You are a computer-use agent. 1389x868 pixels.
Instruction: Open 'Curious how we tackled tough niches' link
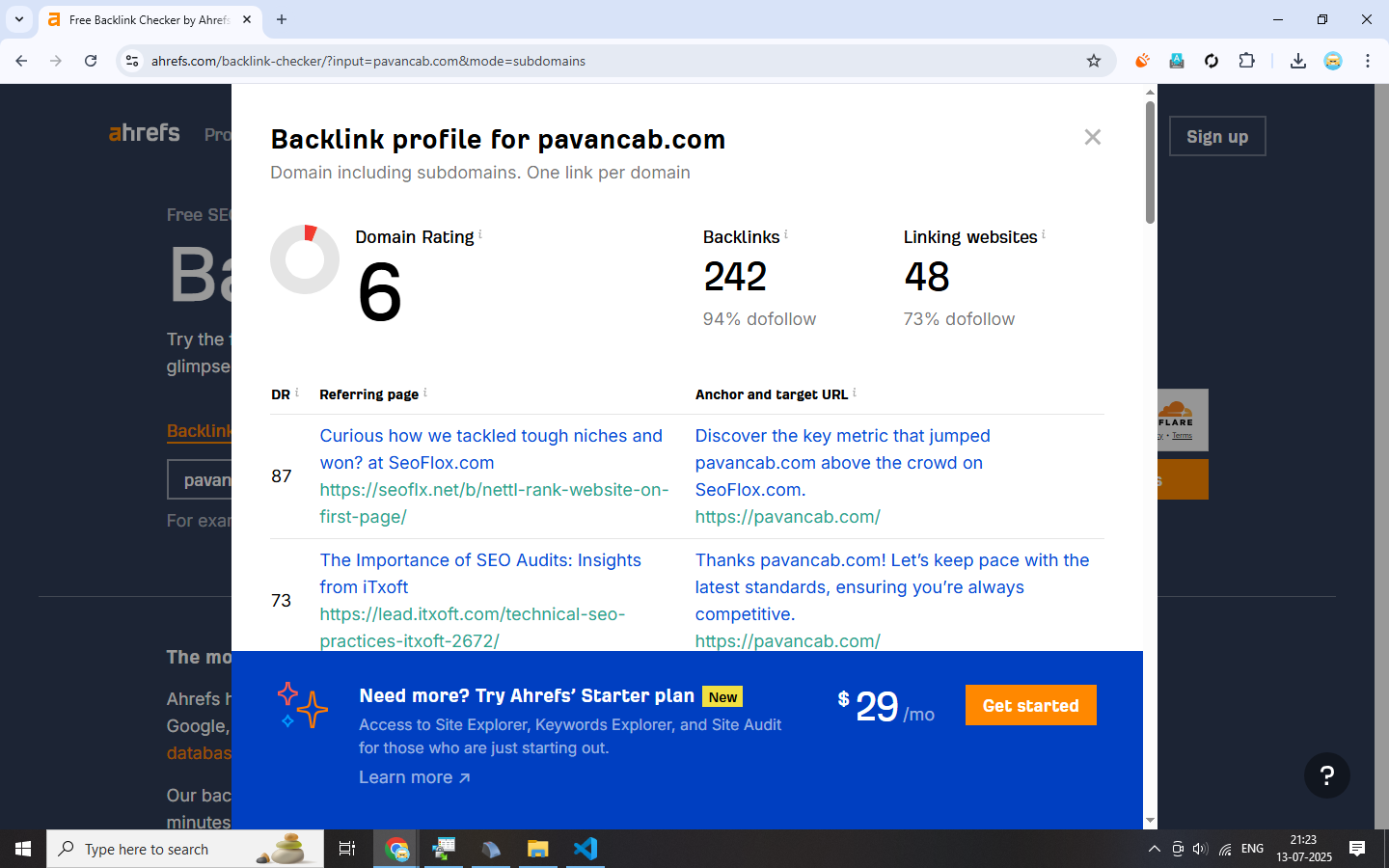point(491,449)
